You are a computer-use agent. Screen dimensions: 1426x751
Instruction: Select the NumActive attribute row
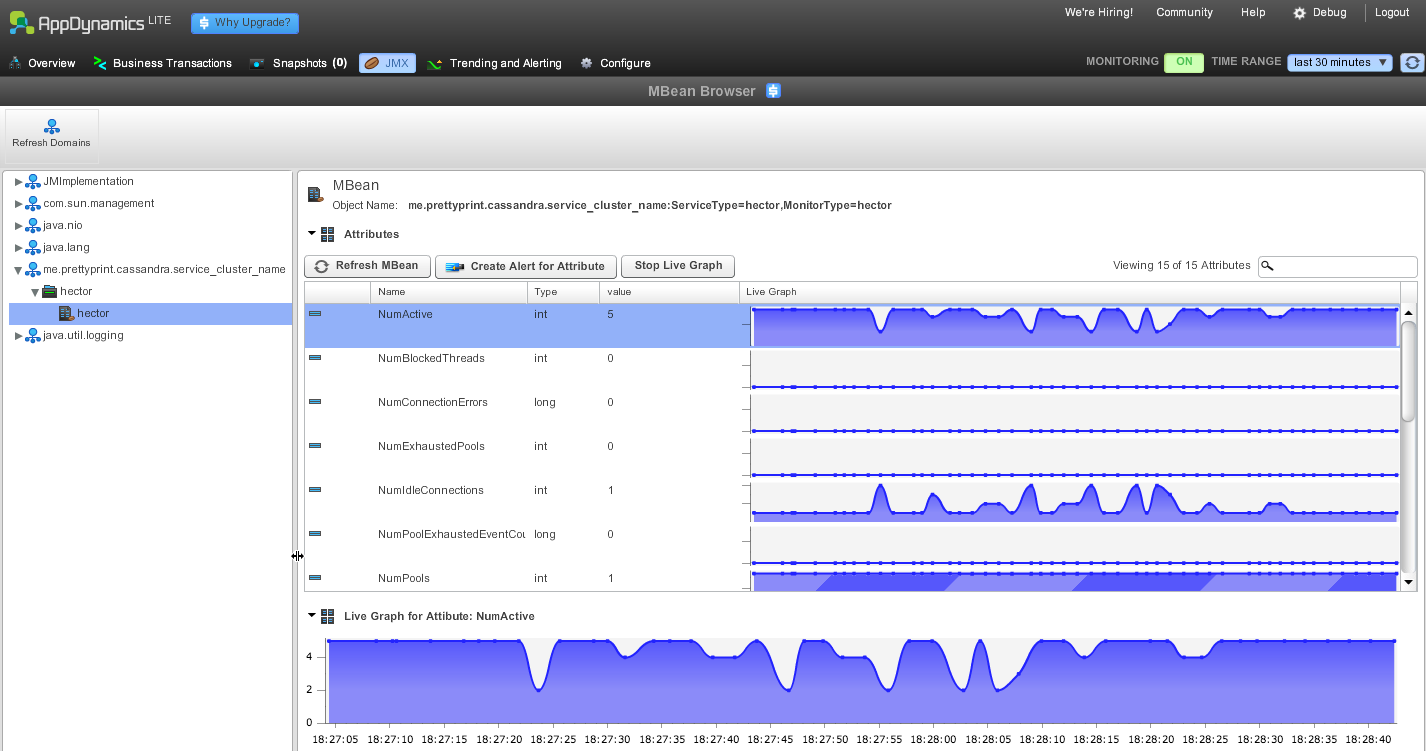tap(852, 326)
